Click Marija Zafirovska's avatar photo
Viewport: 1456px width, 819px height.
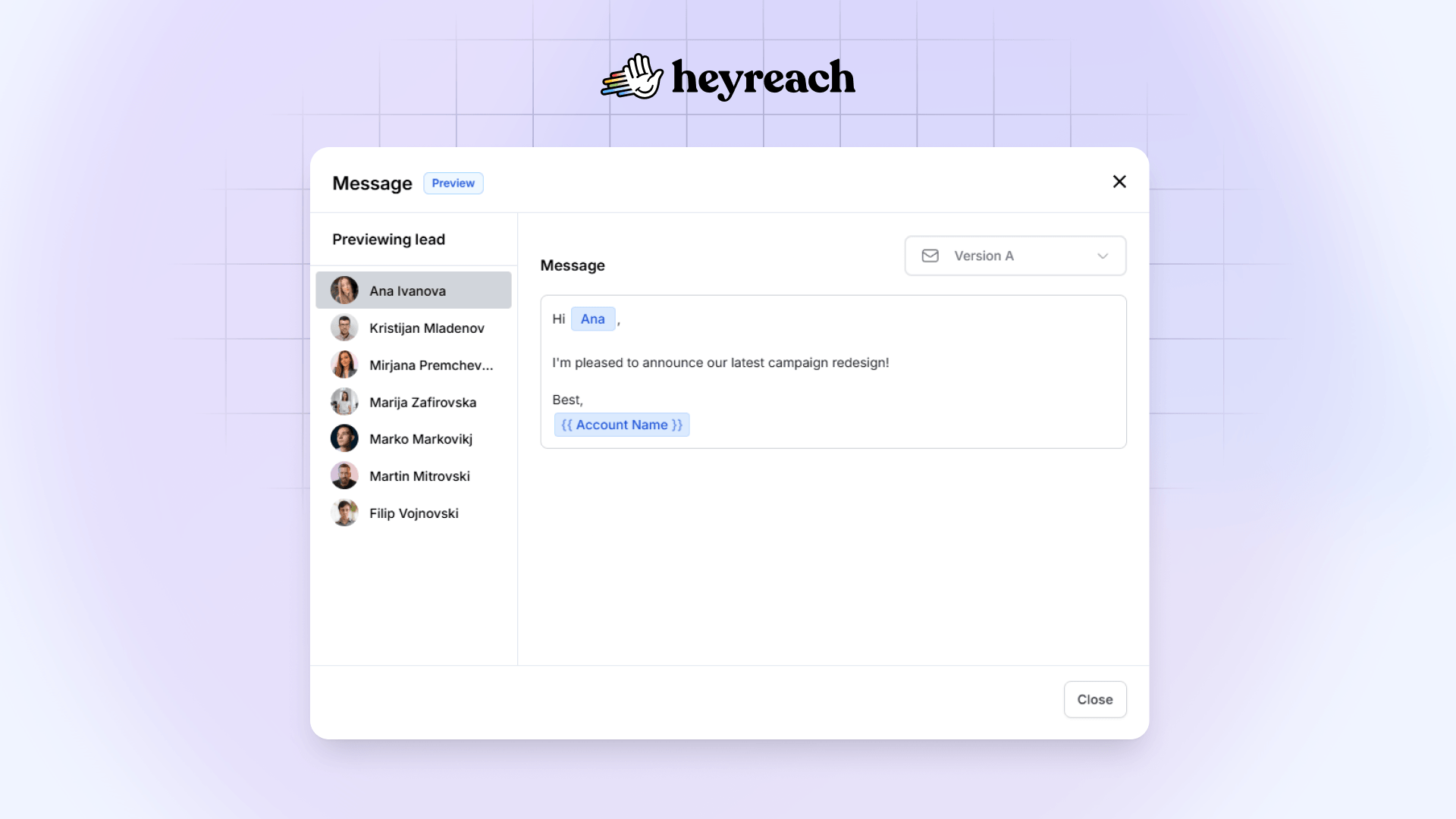pyautogui.click(x=344, y=402)
